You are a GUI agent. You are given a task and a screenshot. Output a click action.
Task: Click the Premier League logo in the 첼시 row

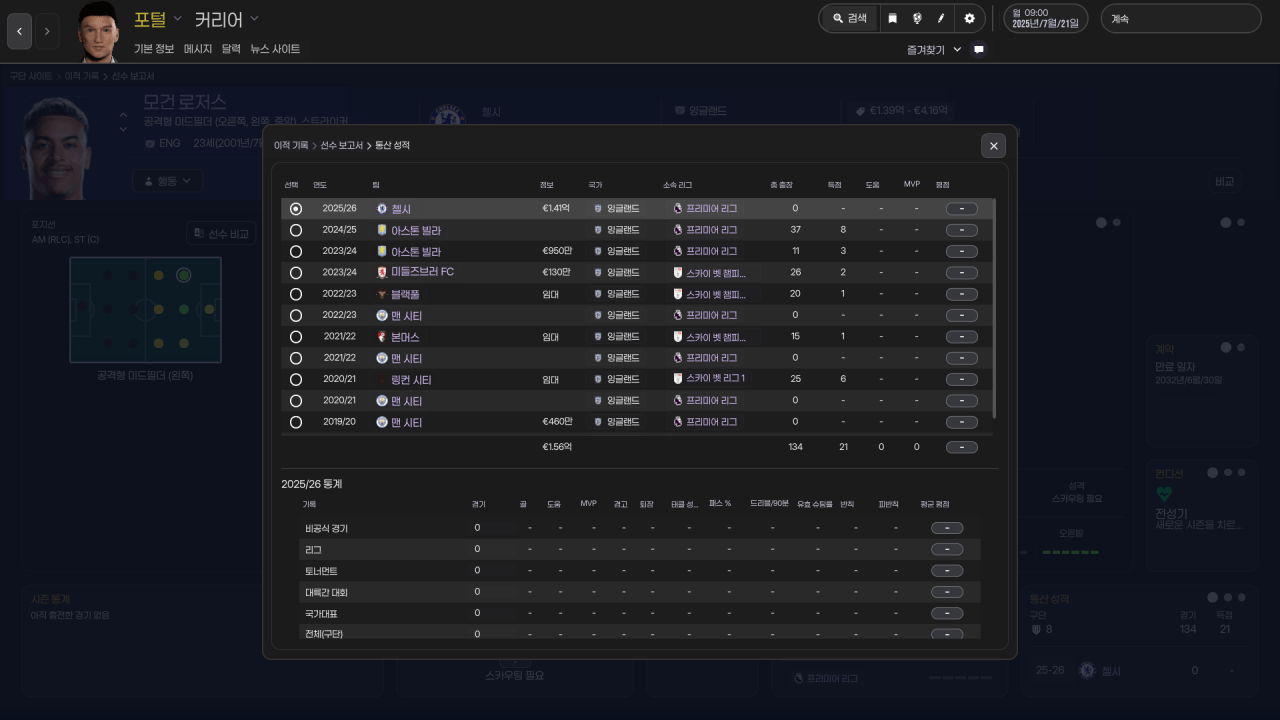(679, 209)
